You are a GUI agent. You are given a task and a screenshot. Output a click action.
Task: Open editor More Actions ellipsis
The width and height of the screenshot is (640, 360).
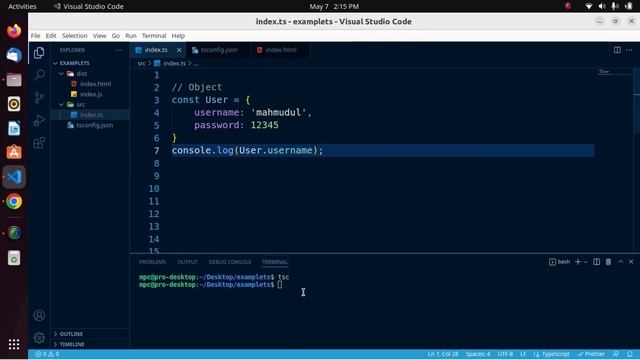[629, 50]
